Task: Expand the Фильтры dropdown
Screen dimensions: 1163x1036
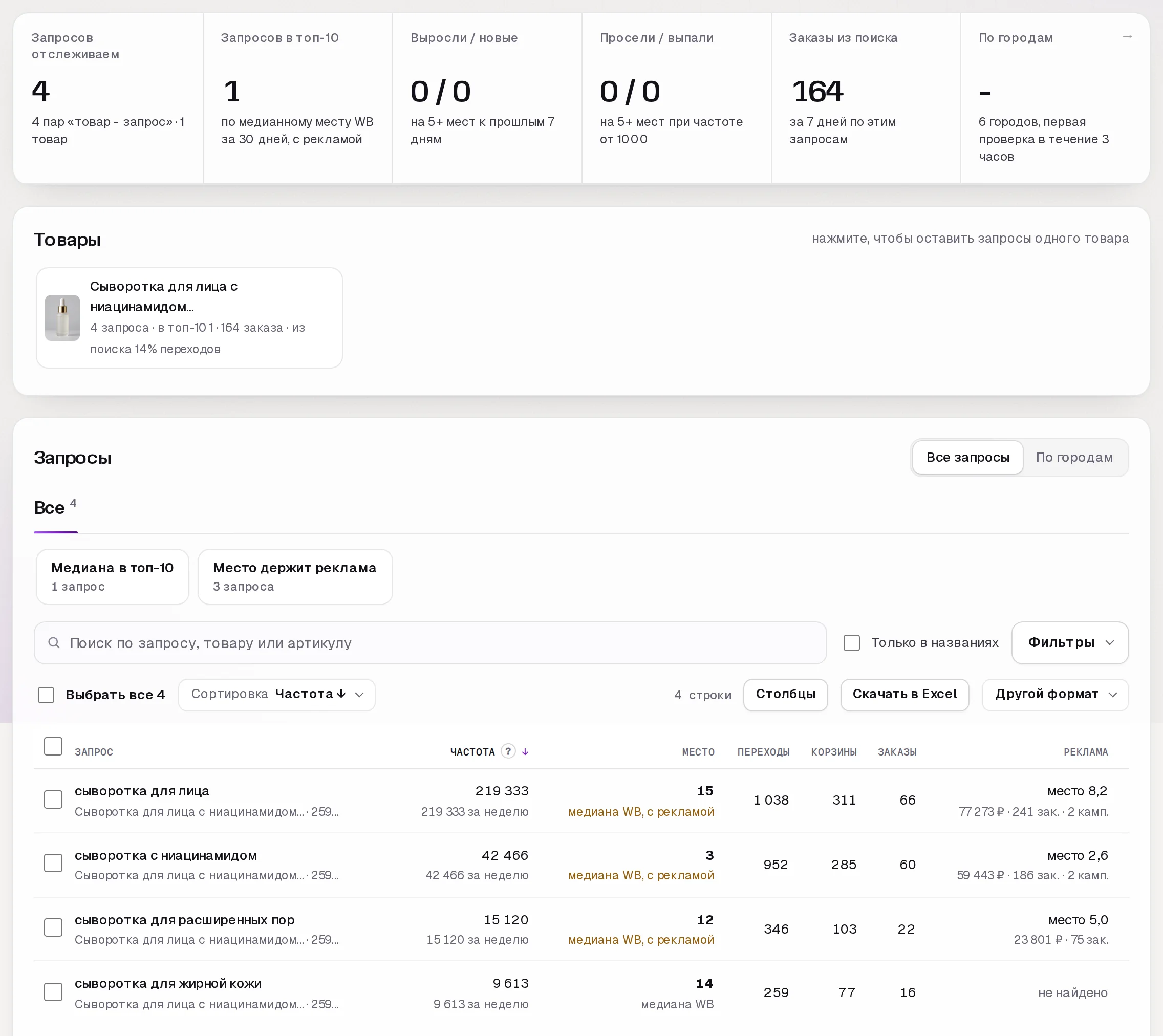Action: (1070, 643)
